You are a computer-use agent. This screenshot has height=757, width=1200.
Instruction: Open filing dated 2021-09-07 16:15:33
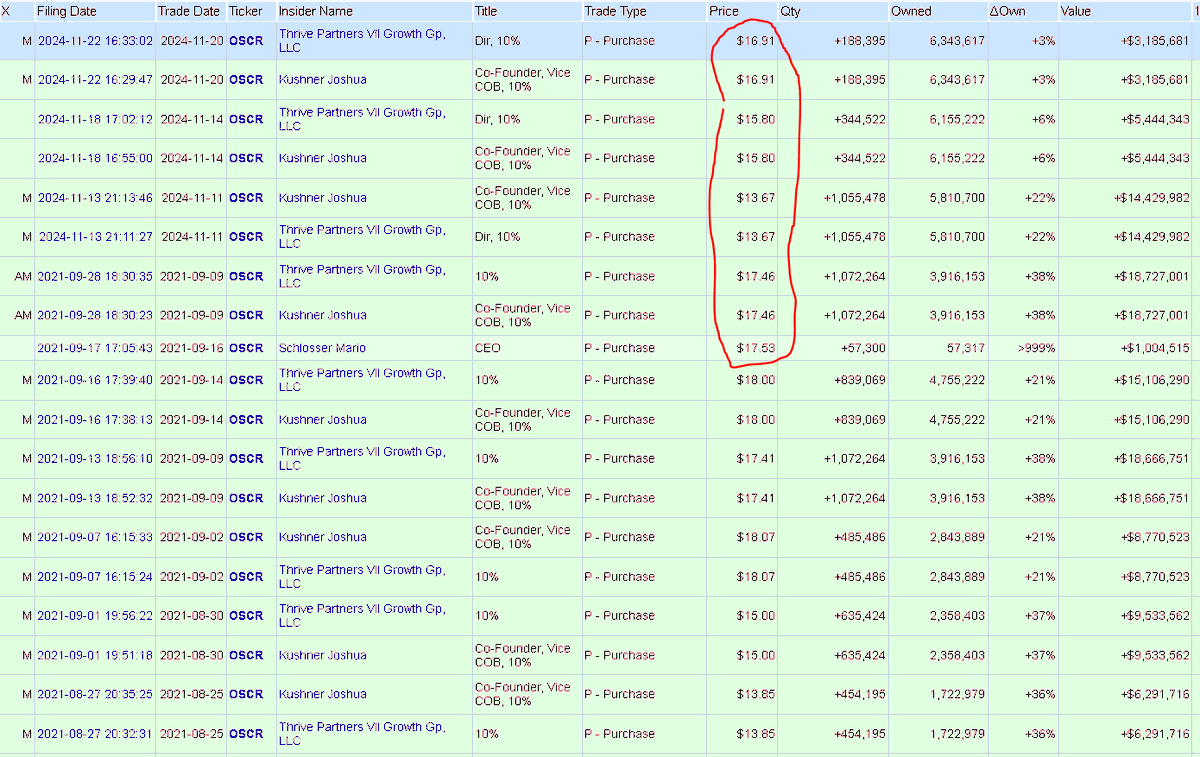coord(95,537)
